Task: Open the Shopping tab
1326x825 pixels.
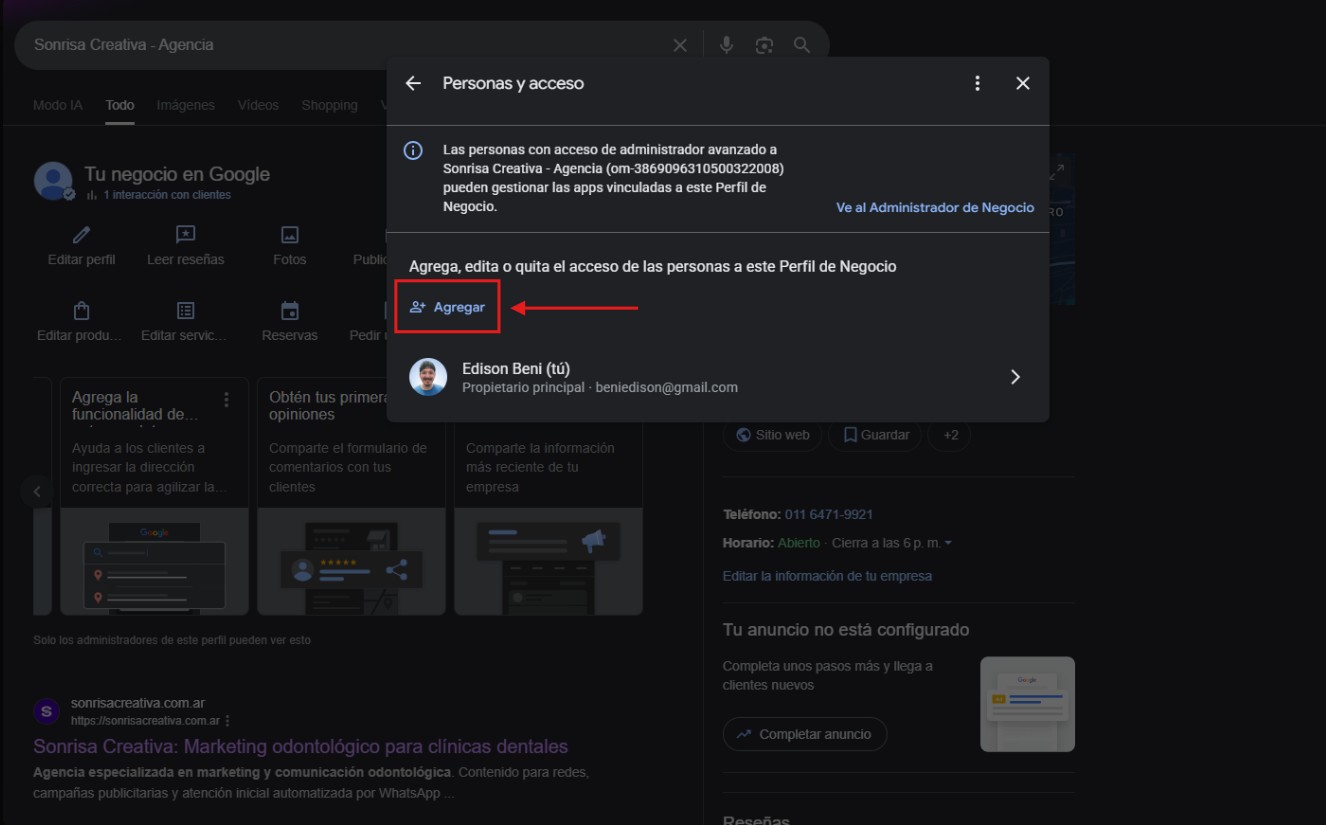Action: pos(330,105)
